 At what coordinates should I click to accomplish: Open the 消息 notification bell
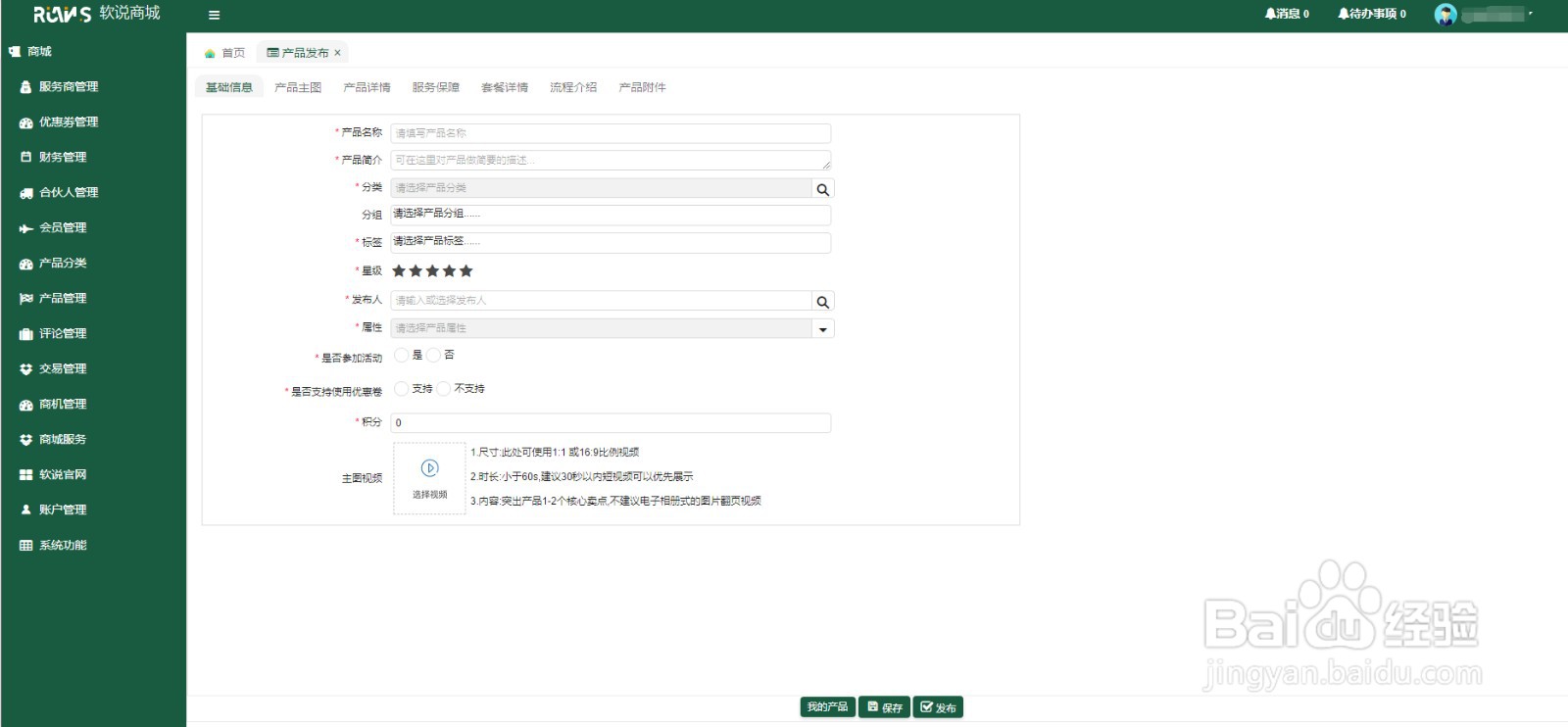point(1270,14)
